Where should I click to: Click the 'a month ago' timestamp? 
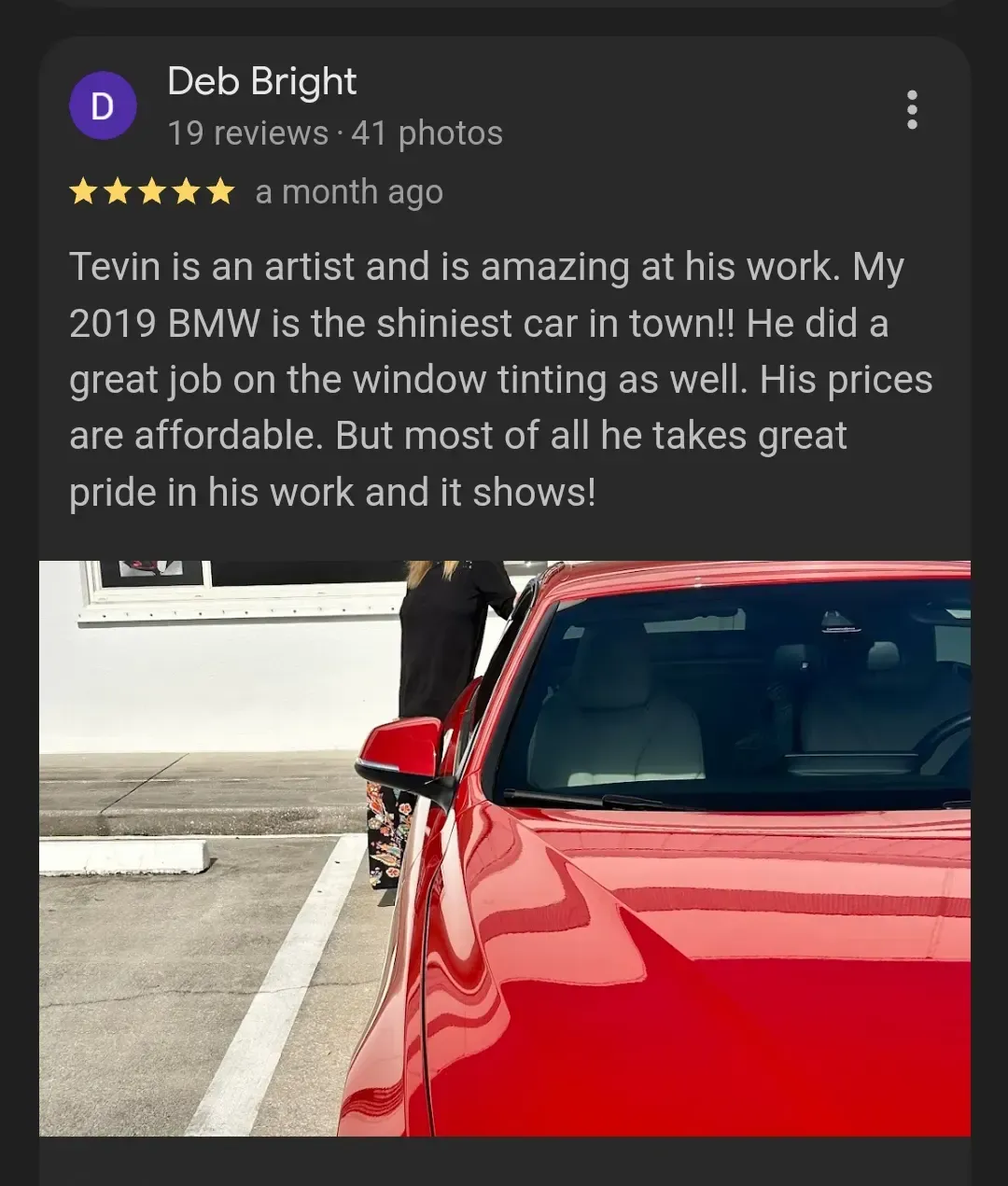point(349,192)
